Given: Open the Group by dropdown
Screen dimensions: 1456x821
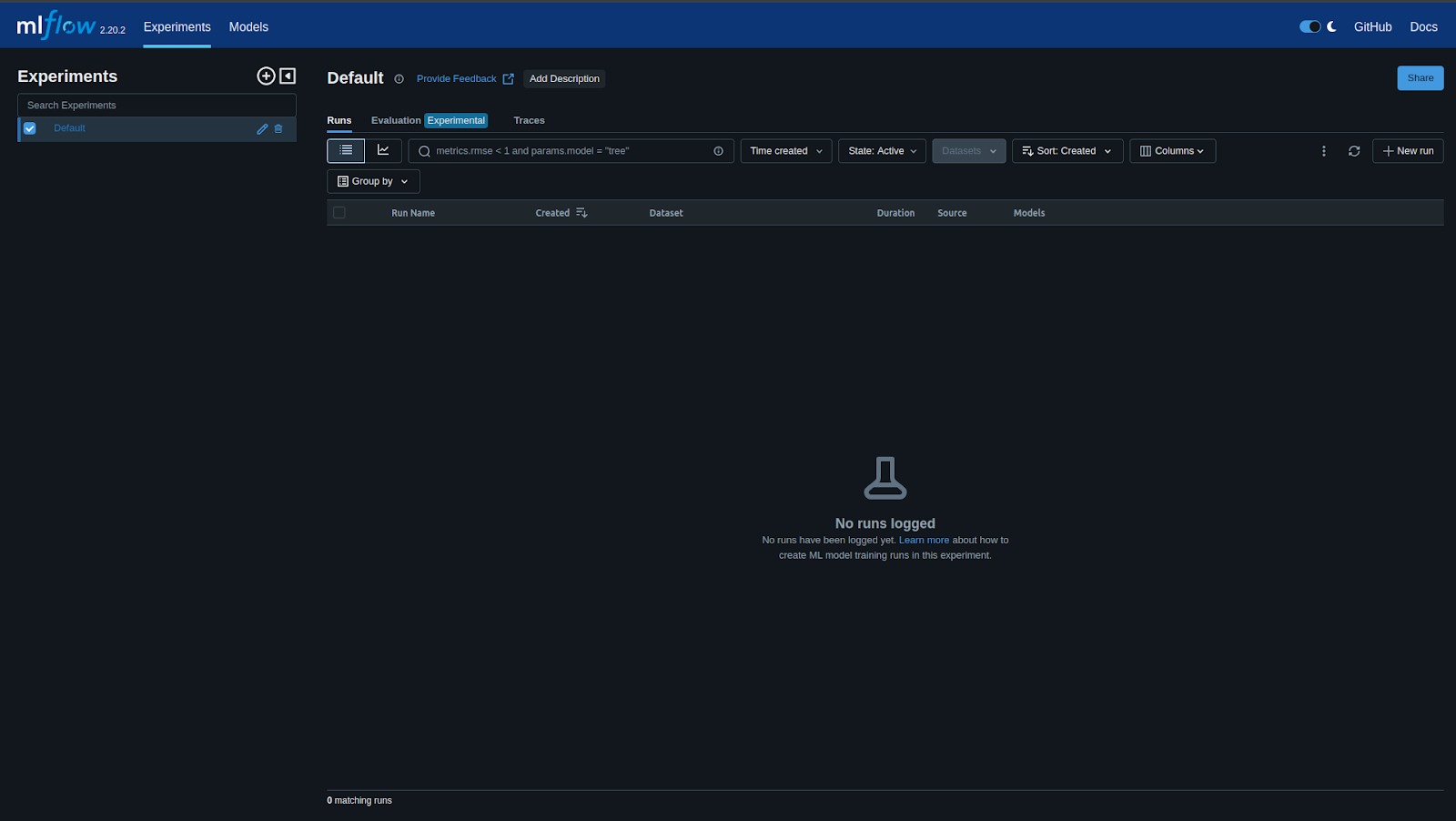Looking at the screenshot, I should click(x=373, y=182).
